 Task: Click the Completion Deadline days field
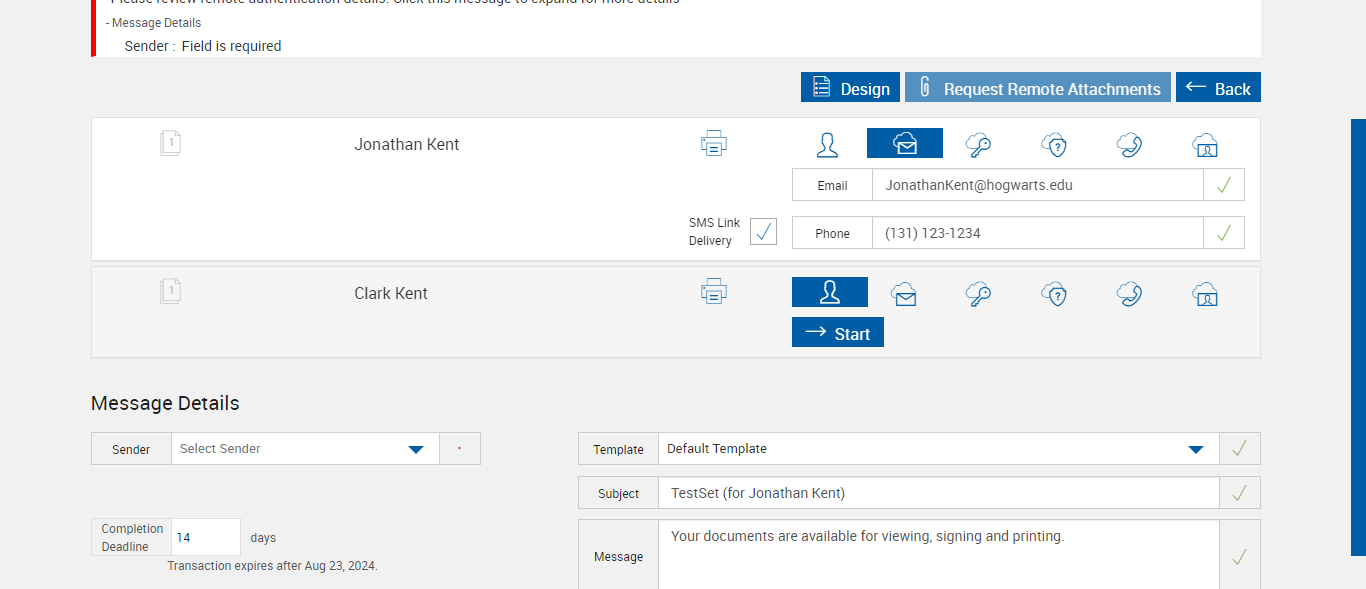click(206, 538)
